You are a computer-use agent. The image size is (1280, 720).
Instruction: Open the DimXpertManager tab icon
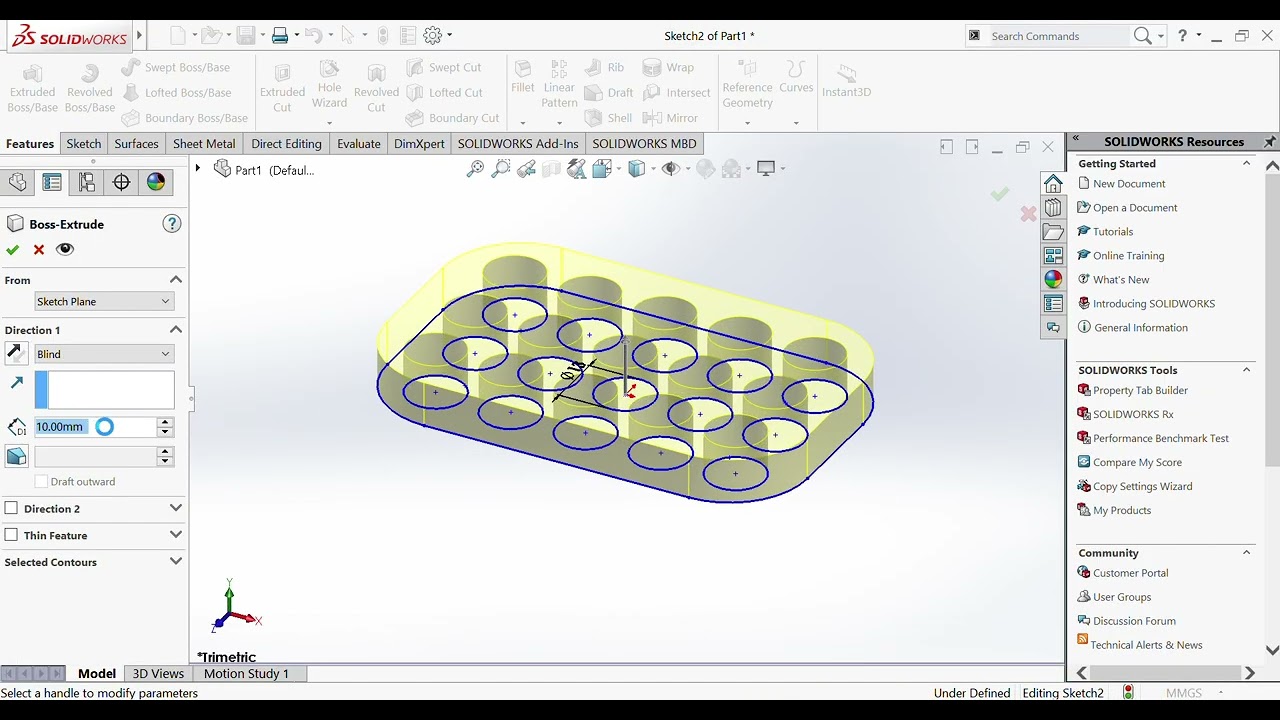tap(121, 182)
